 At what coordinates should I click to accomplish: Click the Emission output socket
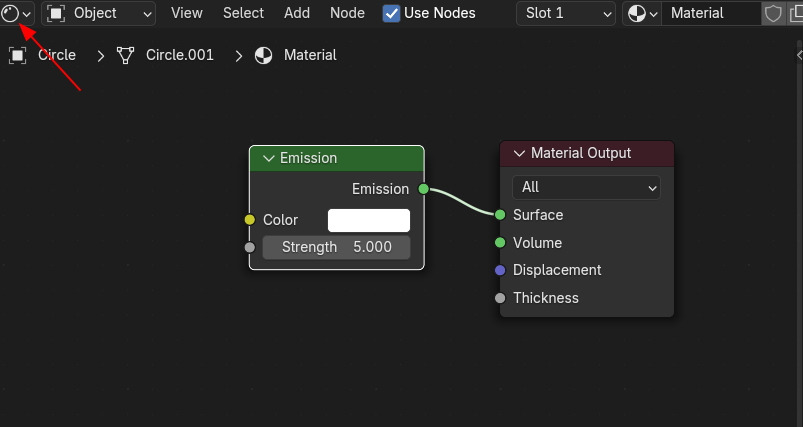point(424,189)
